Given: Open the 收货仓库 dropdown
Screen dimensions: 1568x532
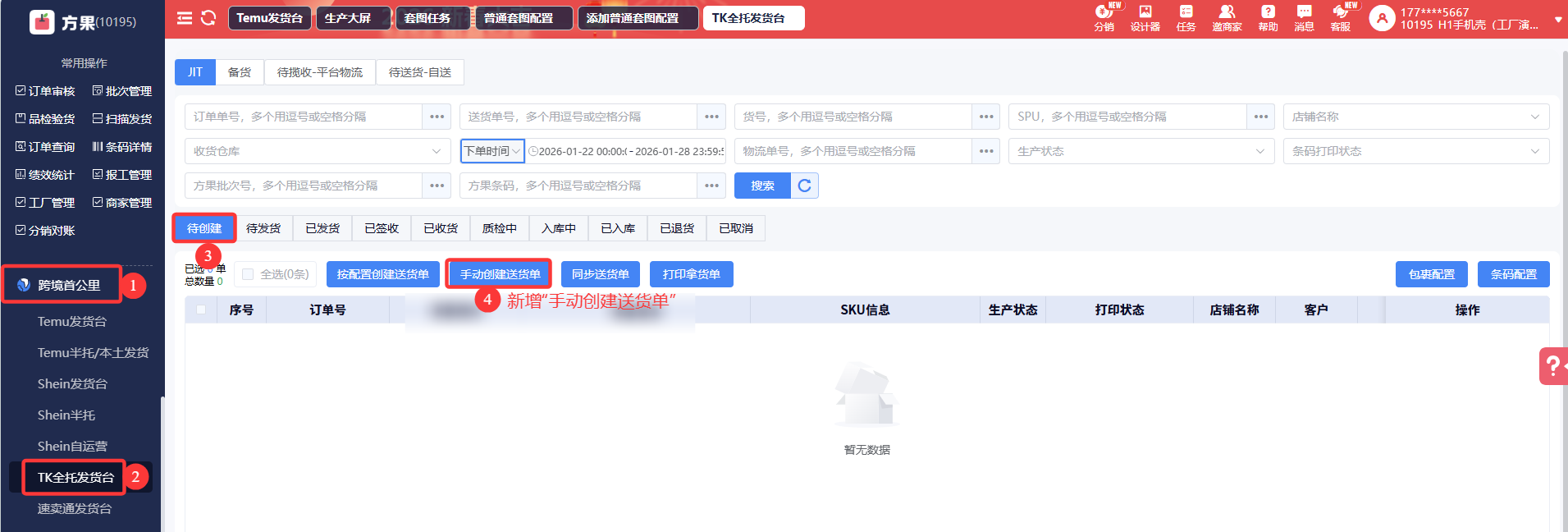Looking at the screenshot, I should pyautogui.click(x=318, y=151).
